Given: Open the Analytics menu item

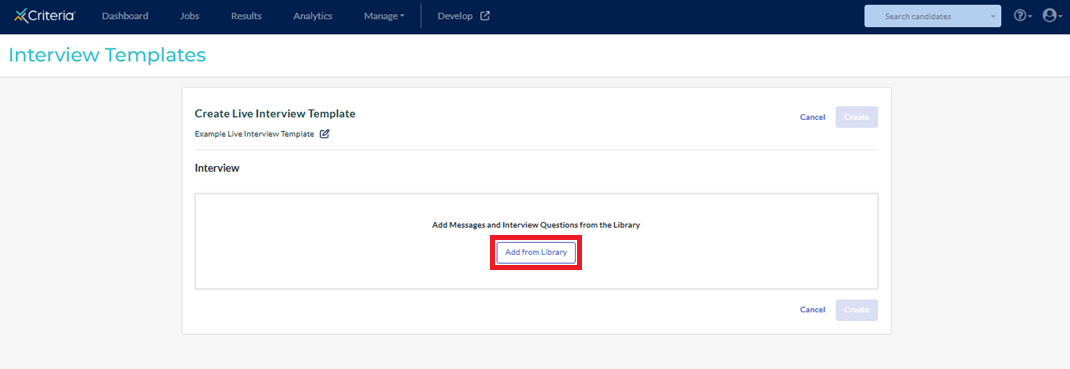Looking at the screenshot, I should (x=313, y=16).
